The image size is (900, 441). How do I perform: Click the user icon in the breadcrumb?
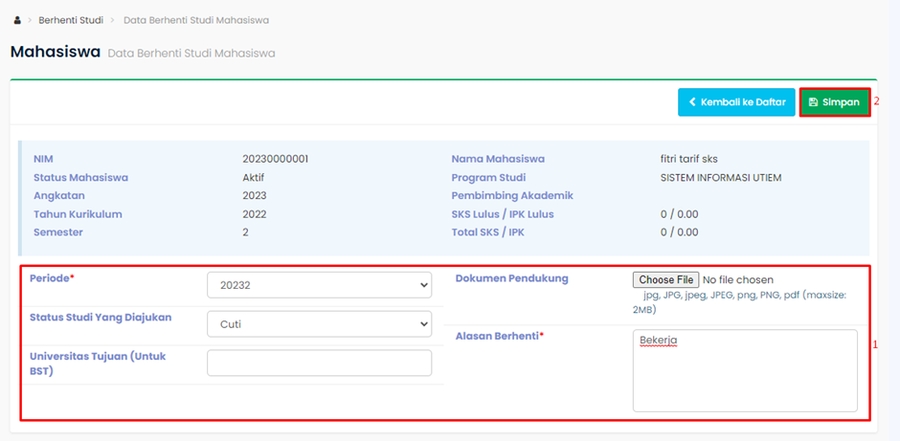(x=18, y=20)
